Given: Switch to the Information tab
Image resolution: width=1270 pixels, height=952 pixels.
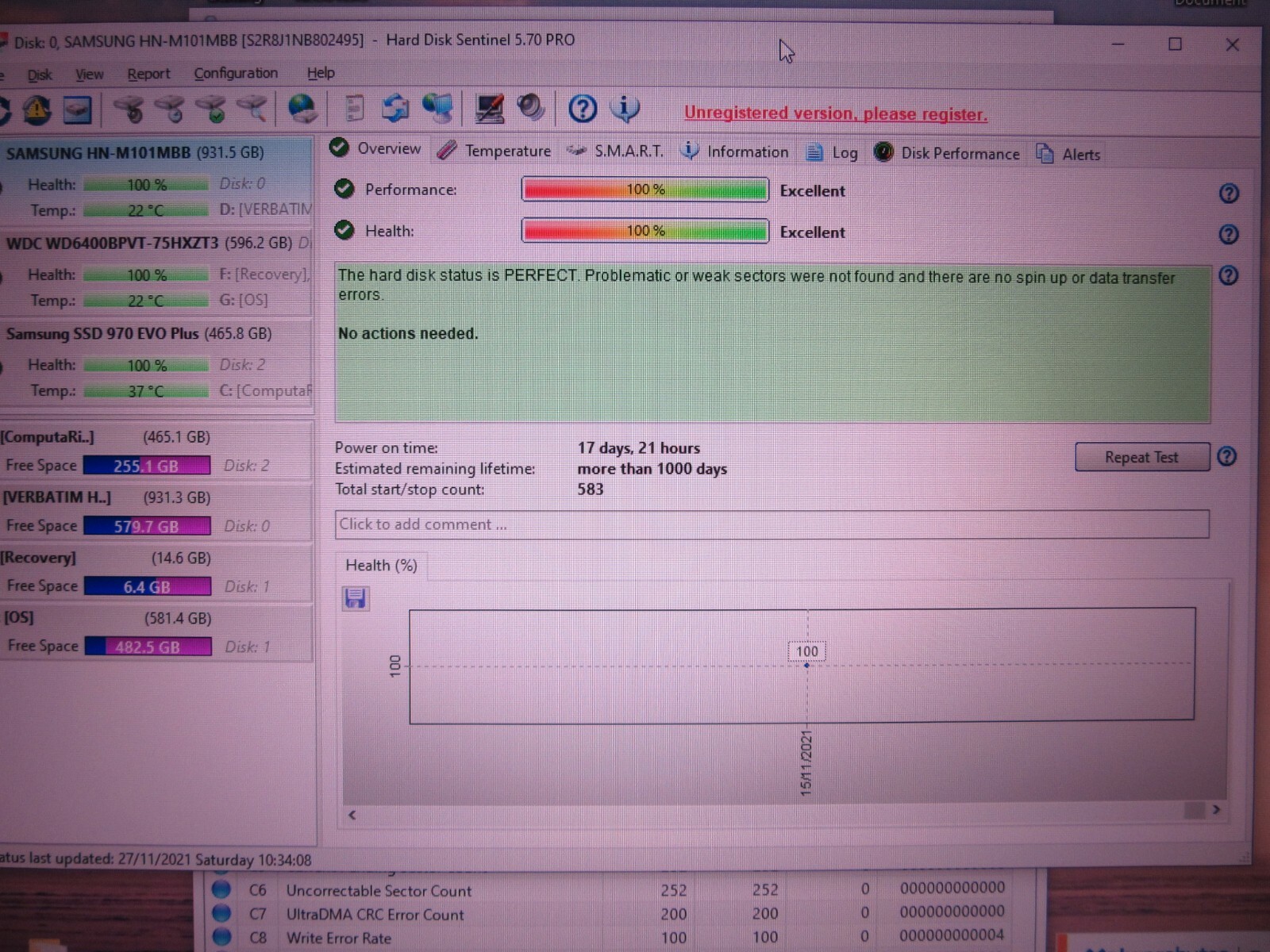Looking at the screenshot, I should tap(735, 152).
